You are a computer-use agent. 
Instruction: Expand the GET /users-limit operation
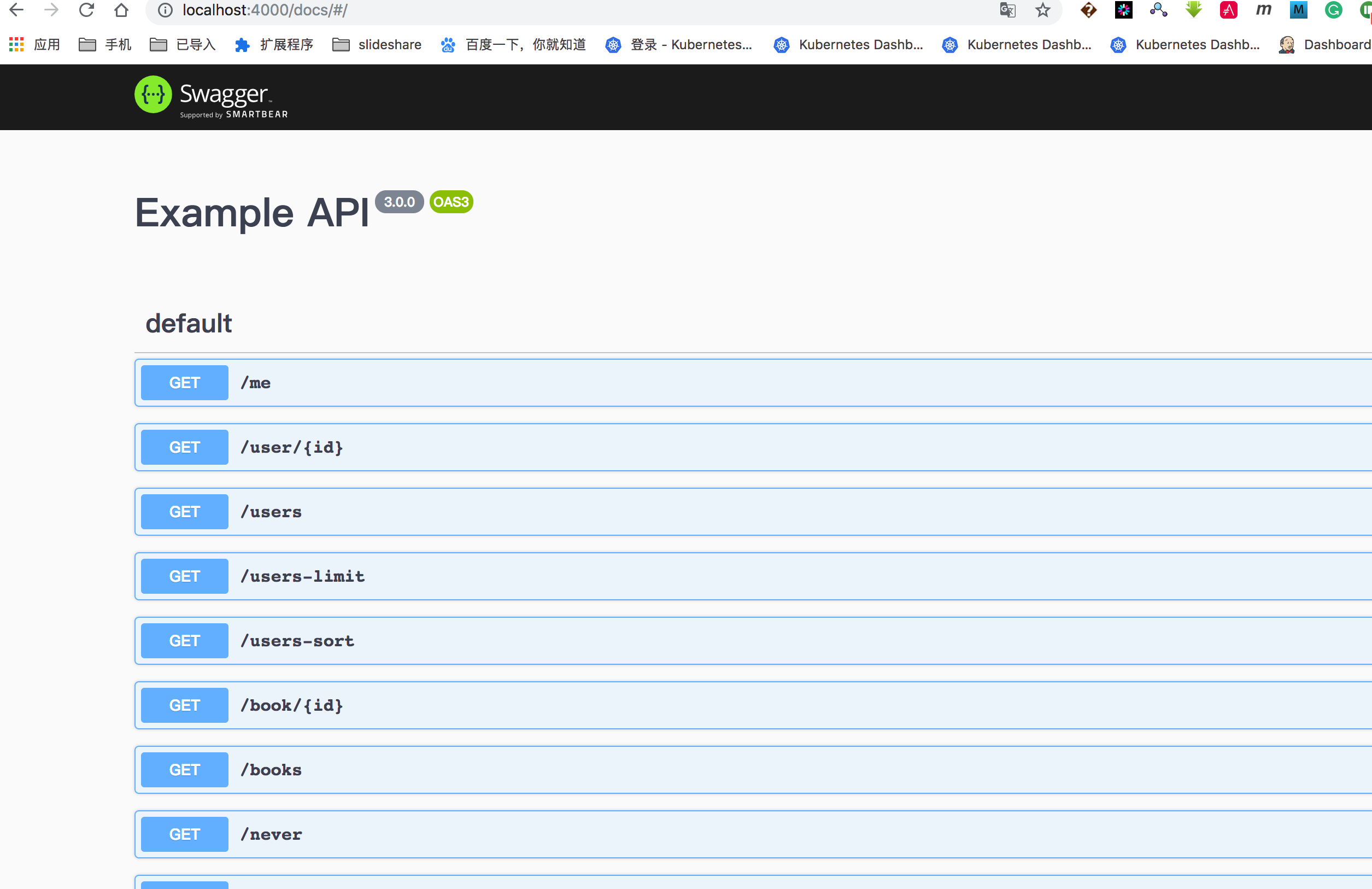pos(753,576)
